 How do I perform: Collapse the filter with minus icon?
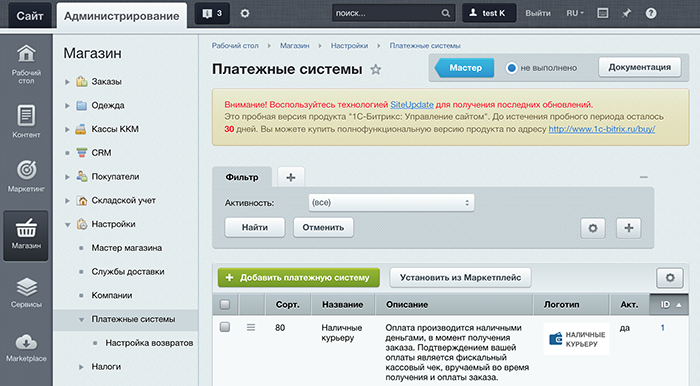coord(643,177)
